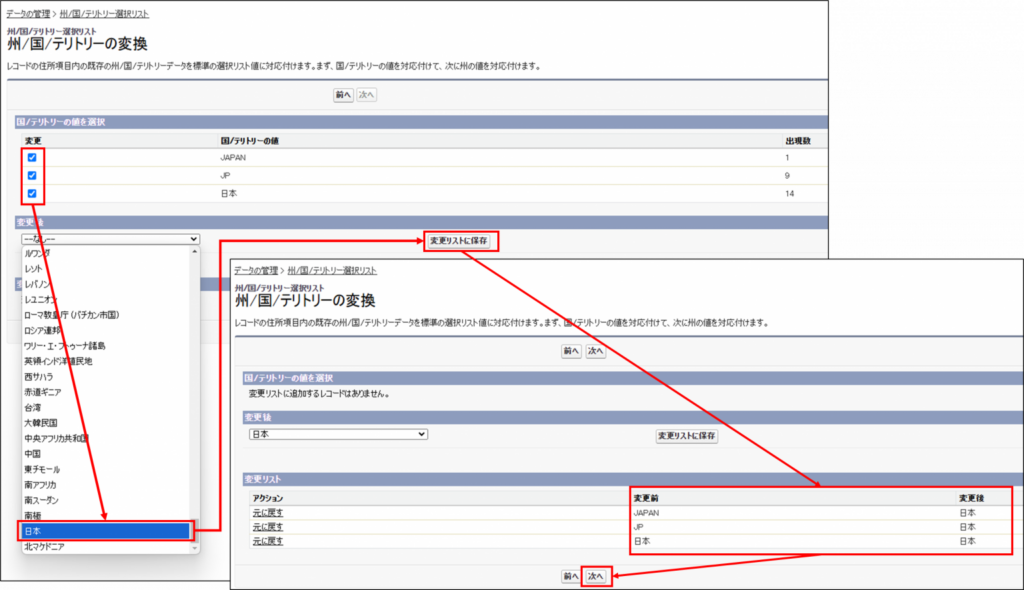Toggle the checkbox for the JAPAN row
This screenshot has width=1024, height=590.
(x=32, y=158)
